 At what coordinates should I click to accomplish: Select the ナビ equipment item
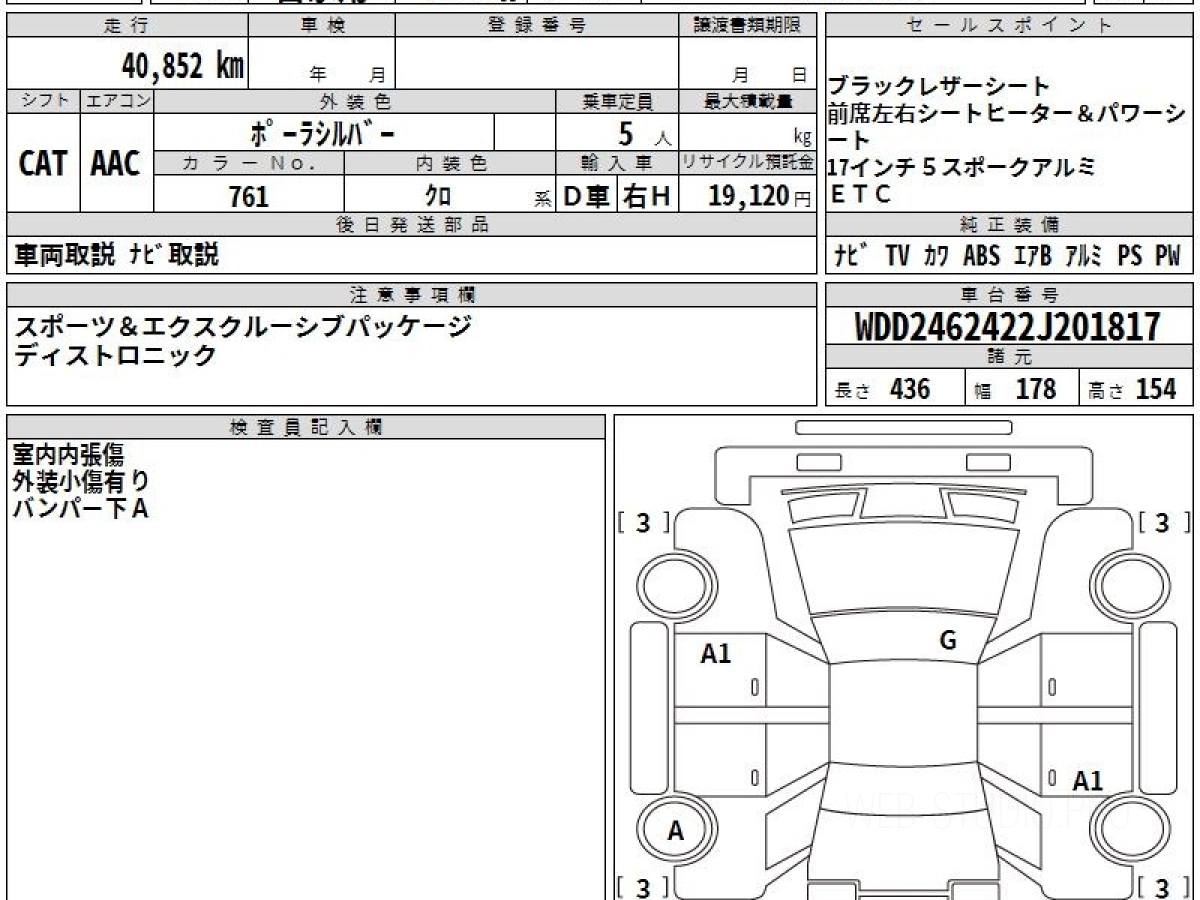[x=850, y=256]
